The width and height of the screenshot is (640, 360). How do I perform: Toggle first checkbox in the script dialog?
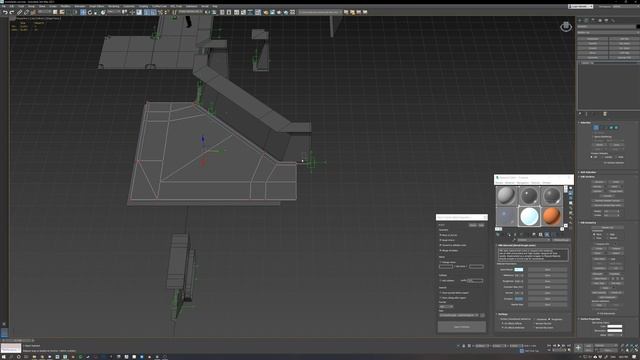440,235
